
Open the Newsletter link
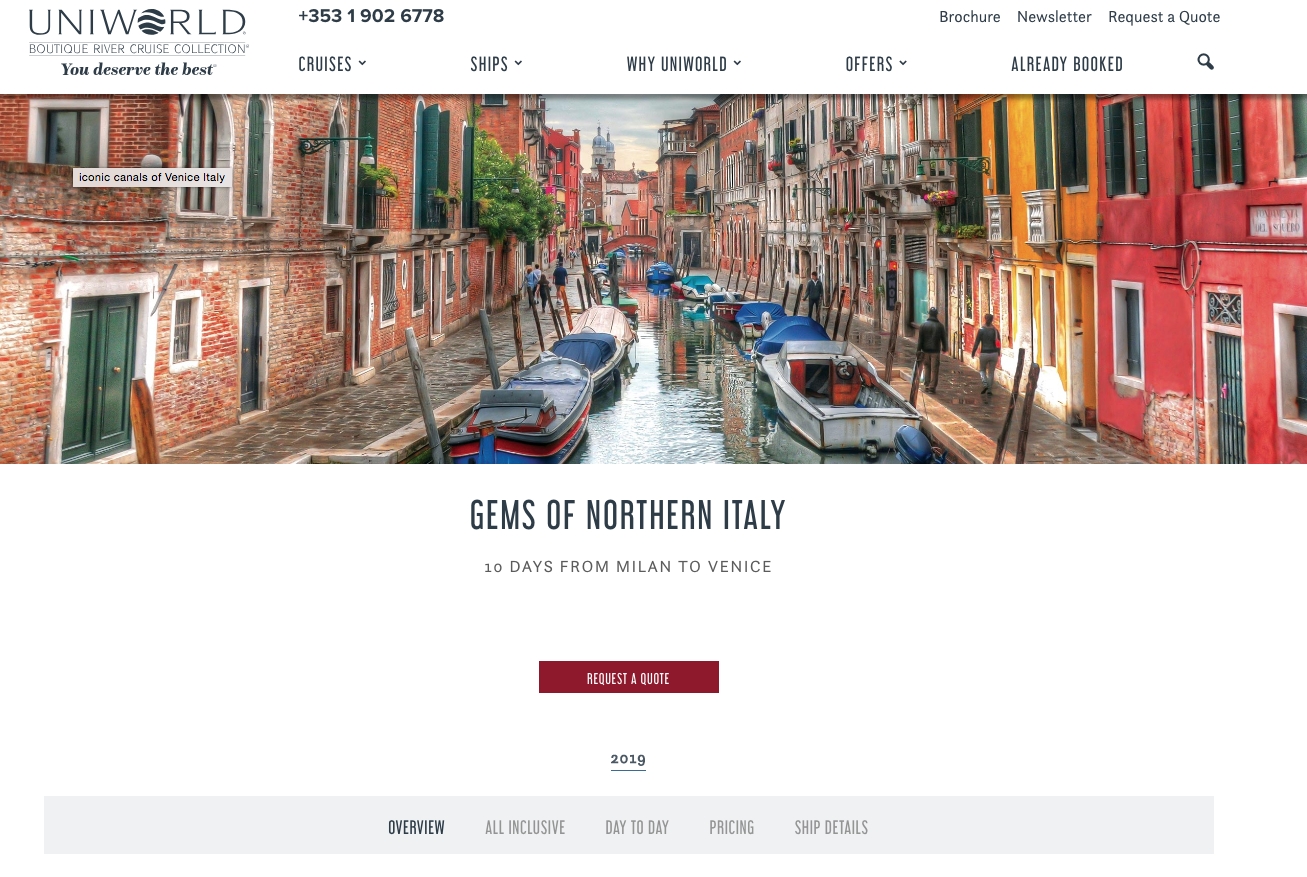click(x=1054, y=17)
